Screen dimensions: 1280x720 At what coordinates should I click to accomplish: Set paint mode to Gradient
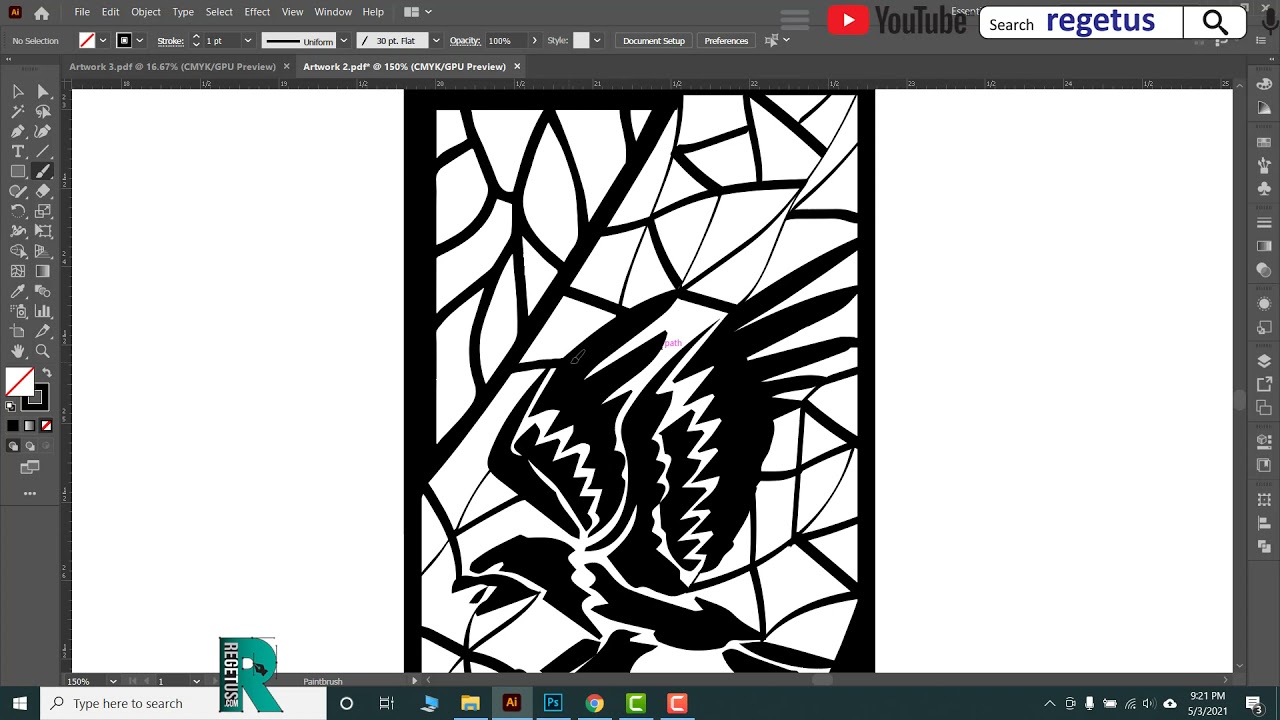29,426
